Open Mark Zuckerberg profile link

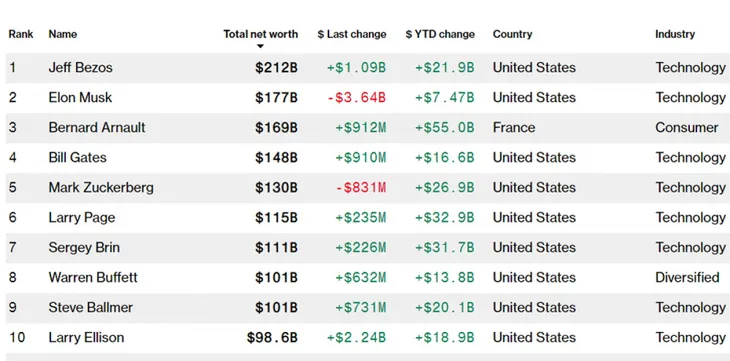click(x=101, y=188)
